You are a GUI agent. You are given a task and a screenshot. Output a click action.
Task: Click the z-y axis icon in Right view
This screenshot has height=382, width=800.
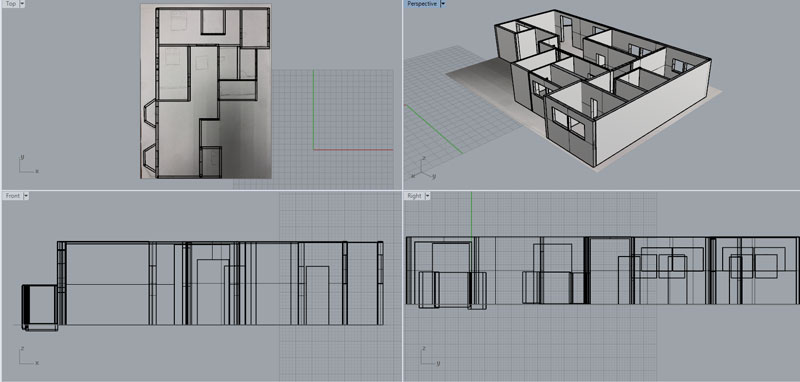[x=430, y=356]
